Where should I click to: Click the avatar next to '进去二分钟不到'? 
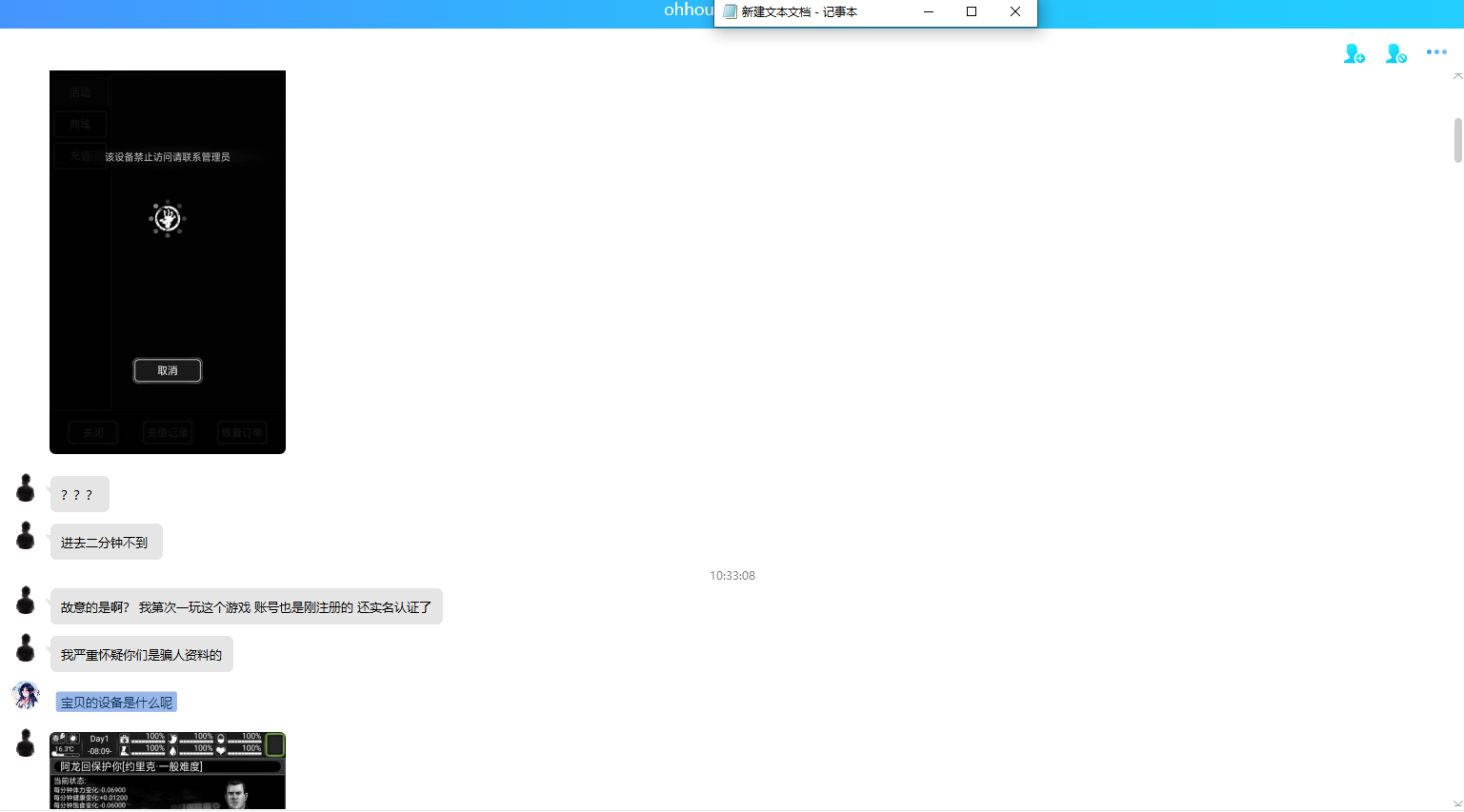[26, 536]
